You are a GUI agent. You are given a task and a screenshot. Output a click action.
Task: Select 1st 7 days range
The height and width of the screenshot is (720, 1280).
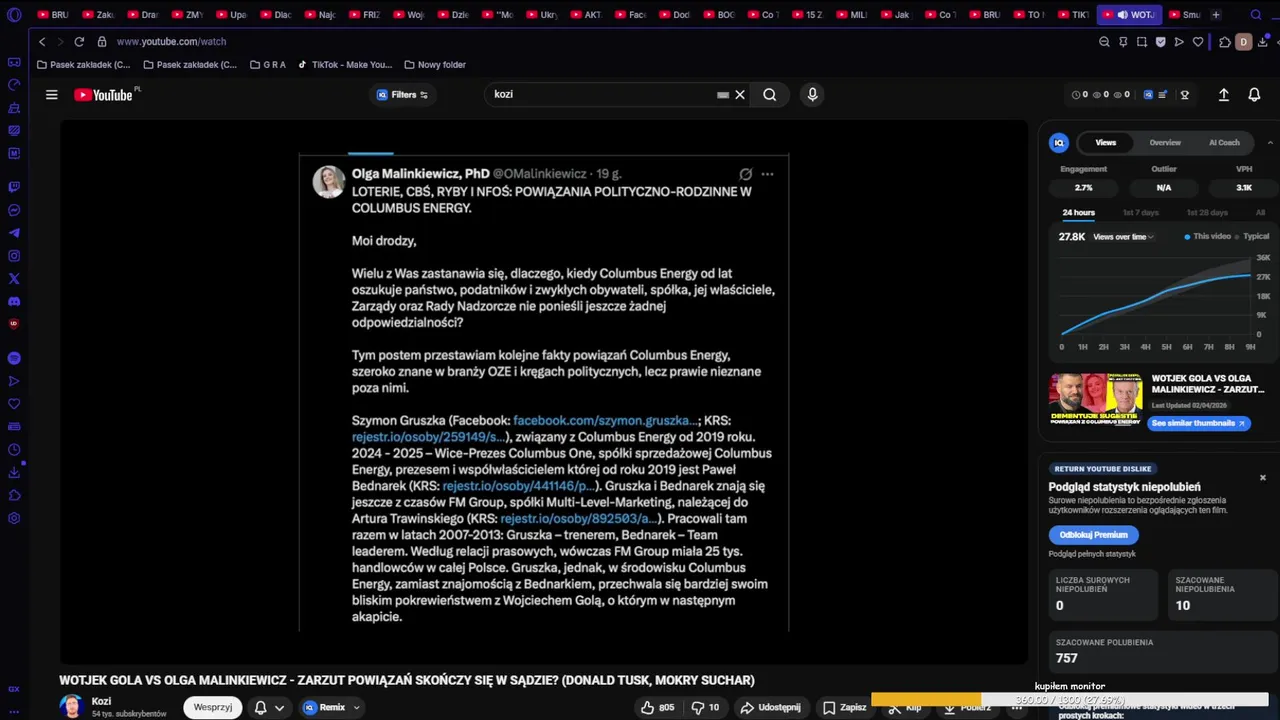[x=1140, y=213]
